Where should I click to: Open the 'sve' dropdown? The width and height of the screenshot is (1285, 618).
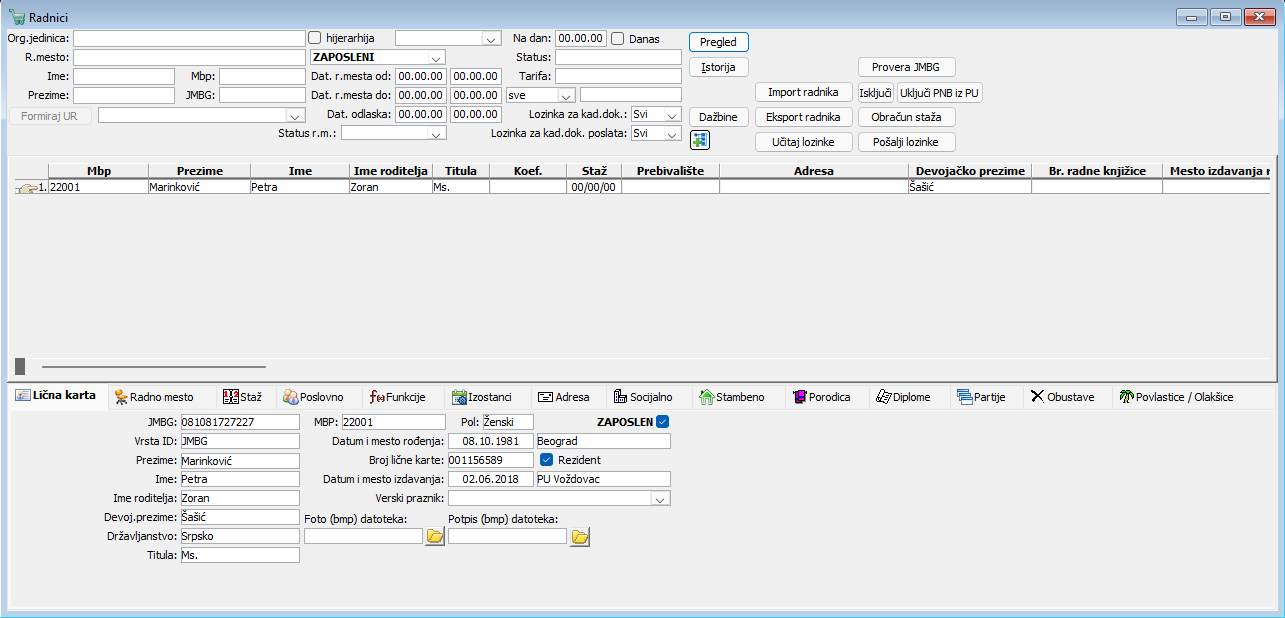coord(567,95)
